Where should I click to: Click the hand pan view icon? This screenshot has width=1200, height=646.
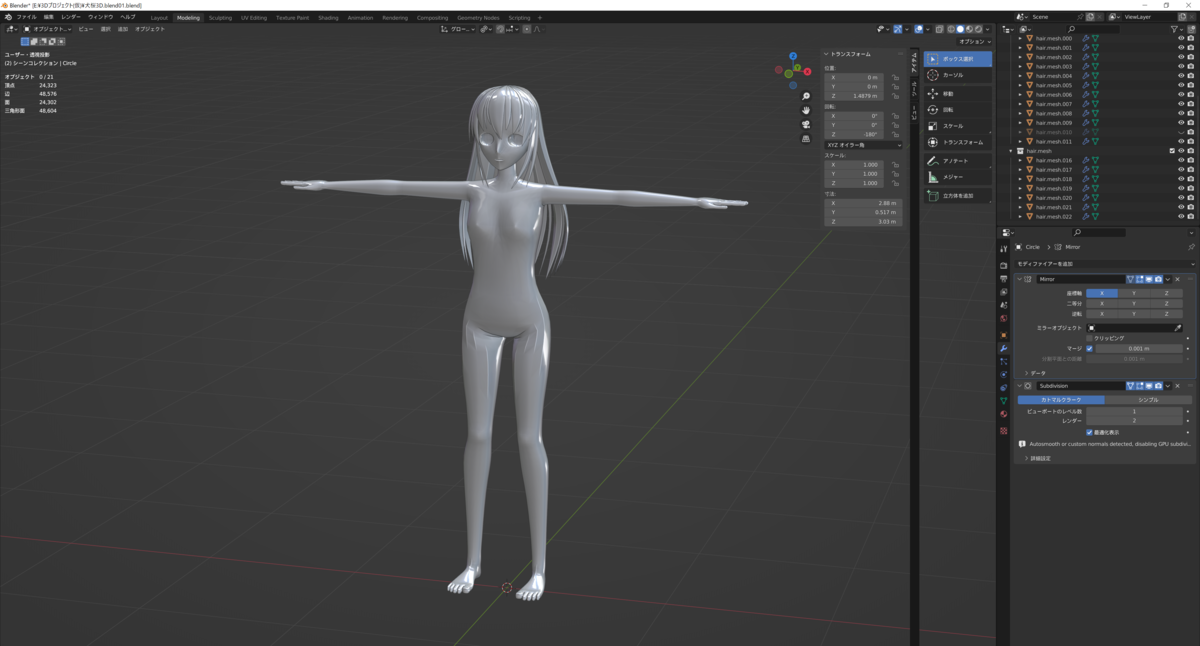coord(806,110)
